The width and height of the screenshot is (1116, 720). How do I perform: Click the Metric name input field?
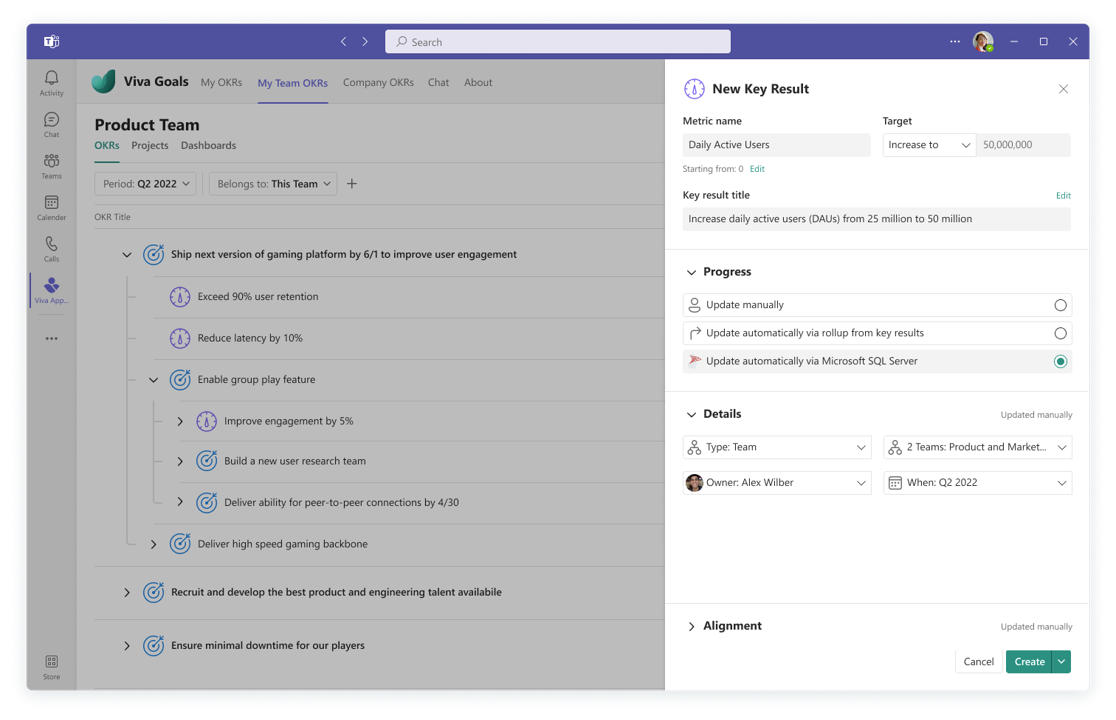point(776,145)
